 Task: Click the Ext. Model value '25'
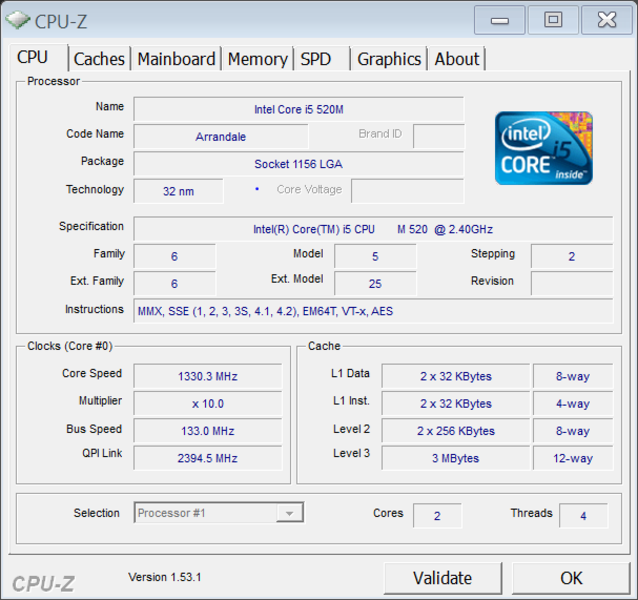(x=375, y=284)
